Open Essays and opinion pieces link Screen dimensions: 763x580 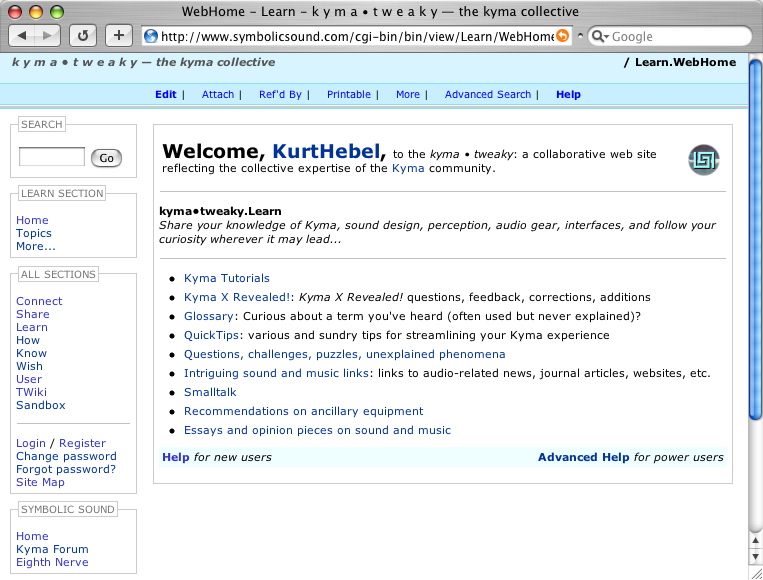[317, 430]
